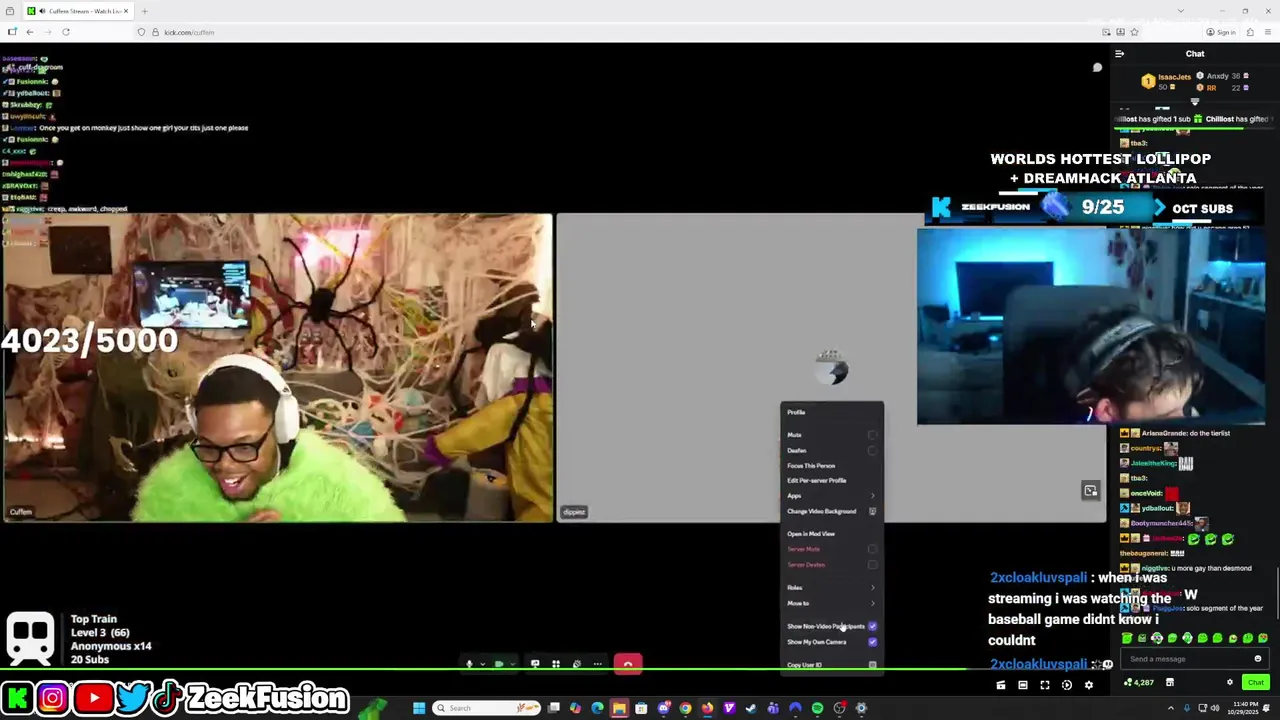Viewport: 1280px width, 720px height.
Task: Click the Windows taskbar search box
Action: (x=486, y=708)
